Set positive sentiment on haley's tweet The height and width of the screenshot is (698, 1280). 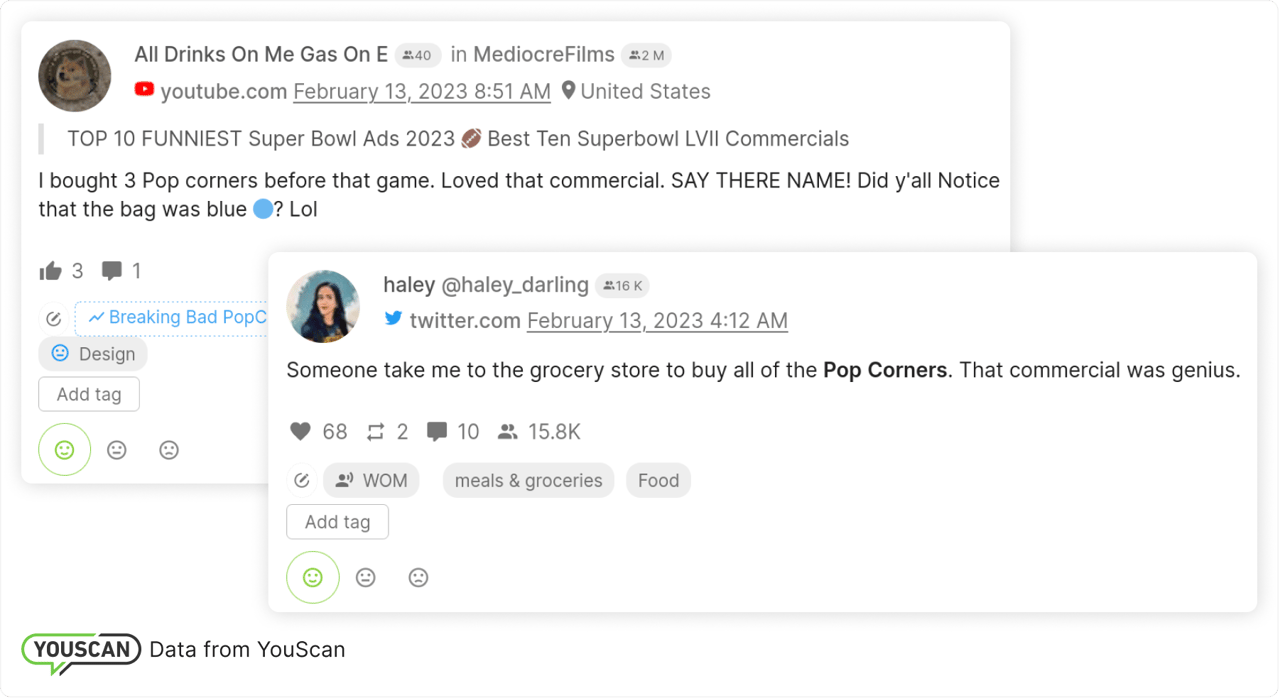(313, 578)
